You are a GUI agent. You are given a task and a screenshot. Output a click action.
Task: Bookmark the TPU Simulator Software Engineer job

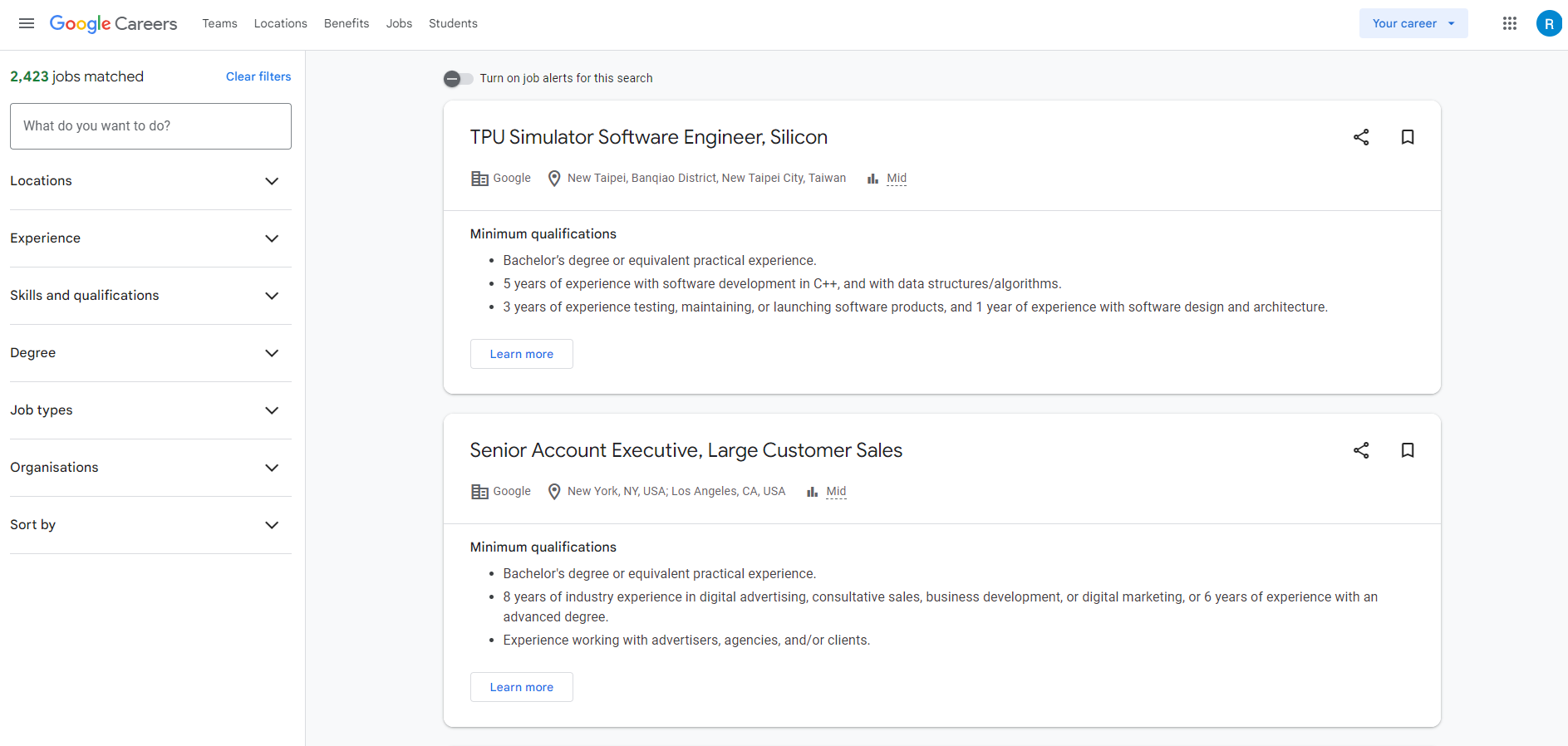[x=1408, y=137]
